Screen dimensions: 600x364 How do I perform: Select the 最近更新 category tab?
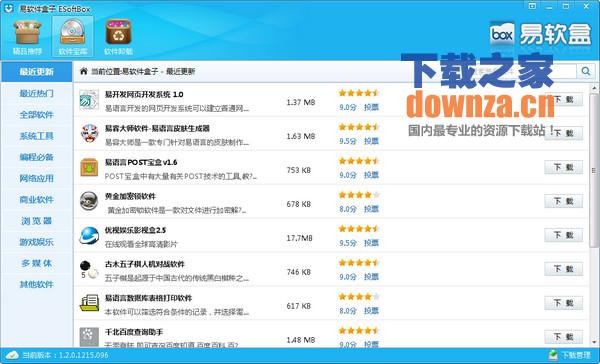tap(37, 72)
